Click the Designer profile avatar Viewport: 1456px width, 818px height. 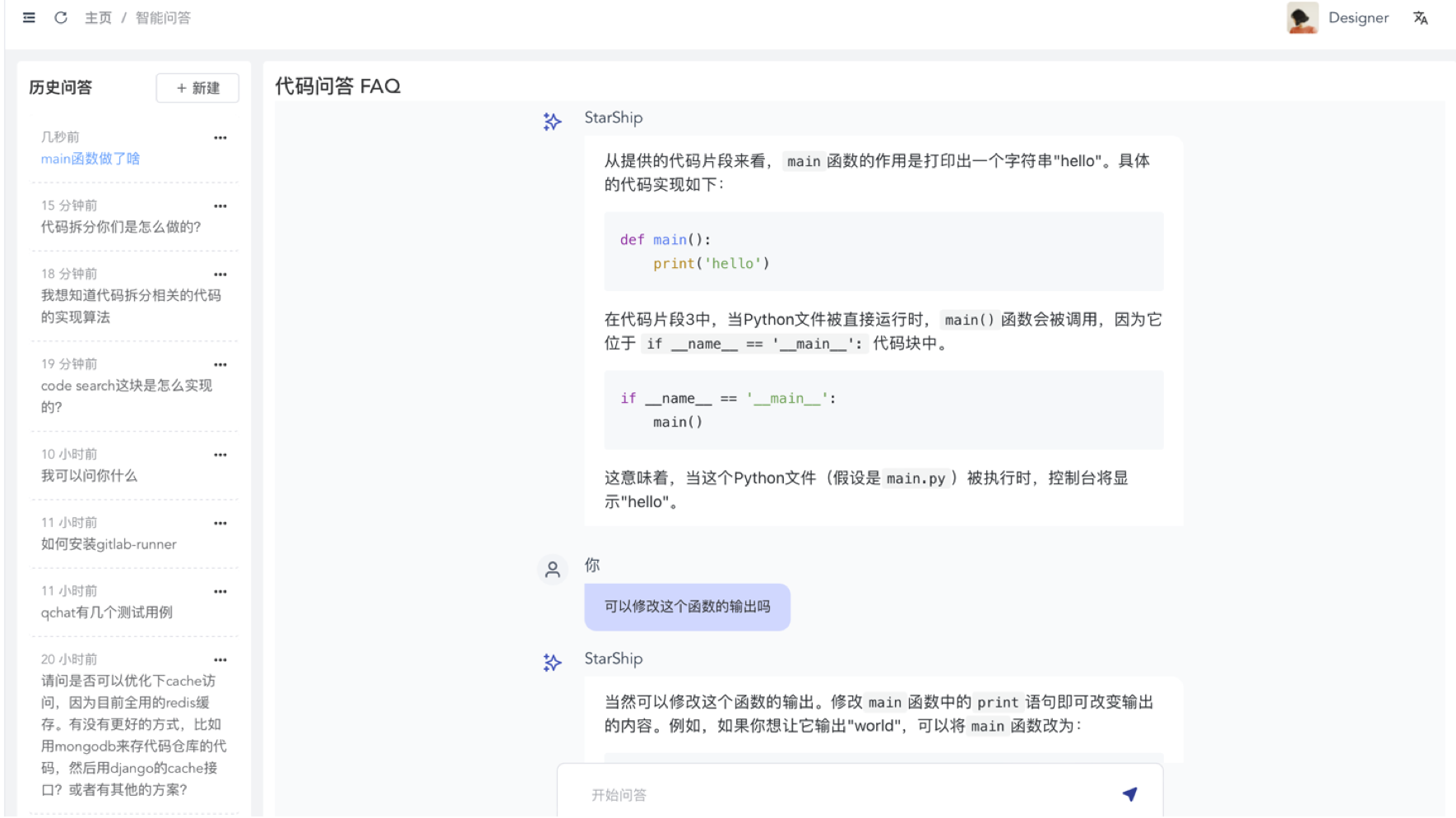(1302, 17)
